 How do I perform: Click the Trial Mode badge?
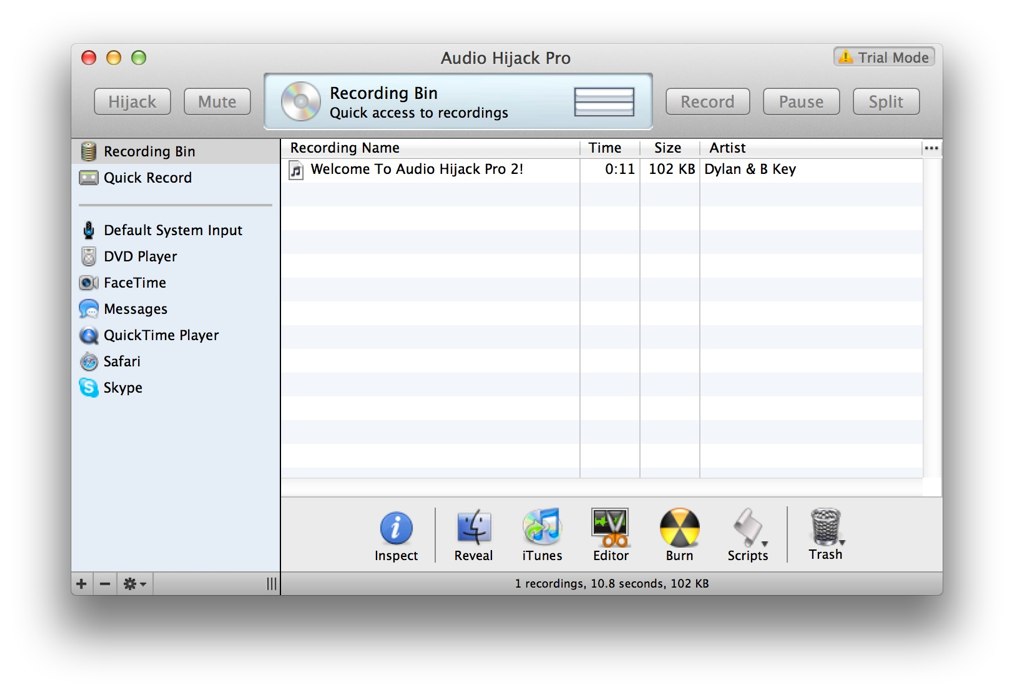click(884, 58)
